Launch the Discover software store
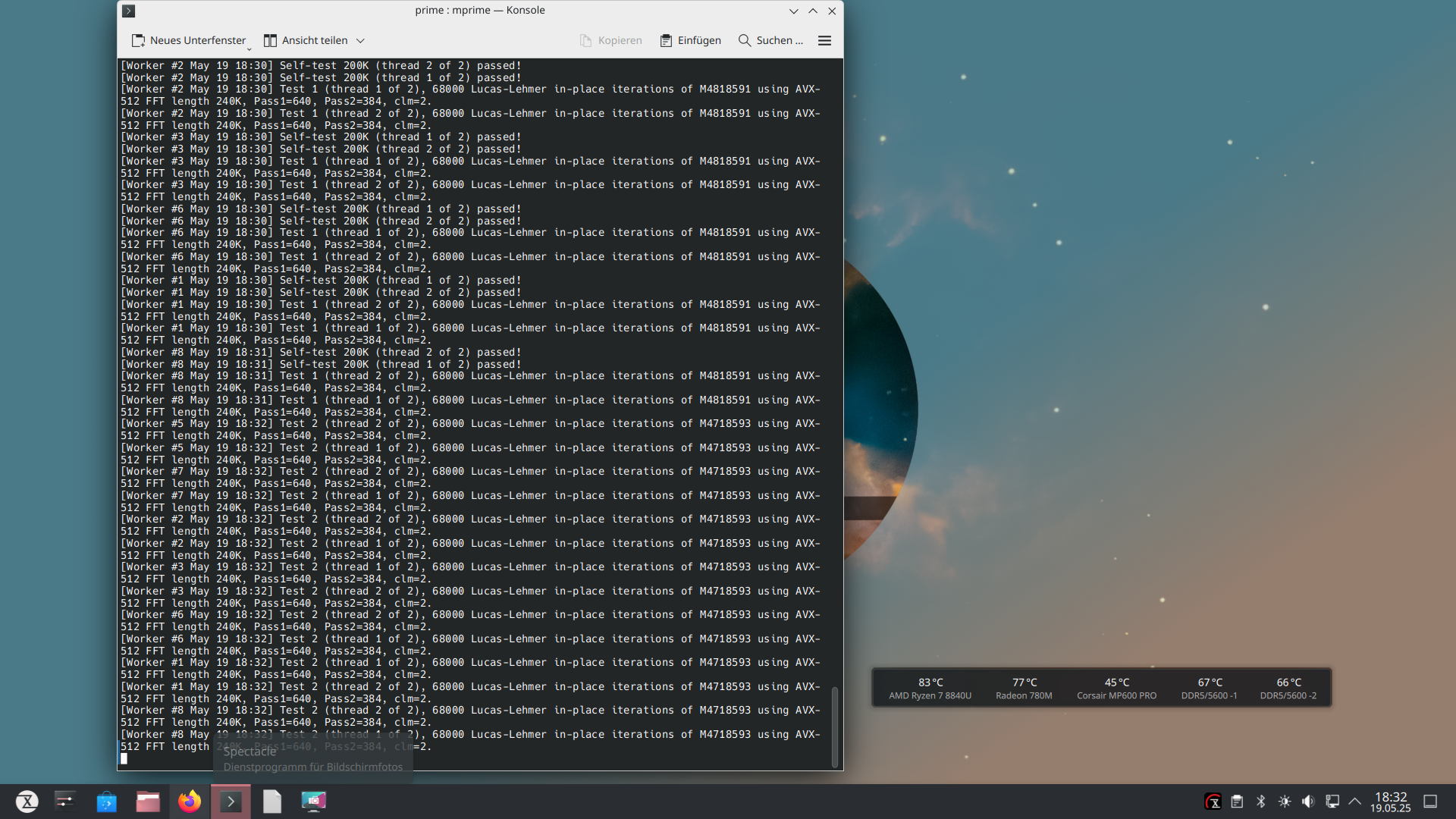Screen dimensions: 1456x819 [x=107, y=802]
